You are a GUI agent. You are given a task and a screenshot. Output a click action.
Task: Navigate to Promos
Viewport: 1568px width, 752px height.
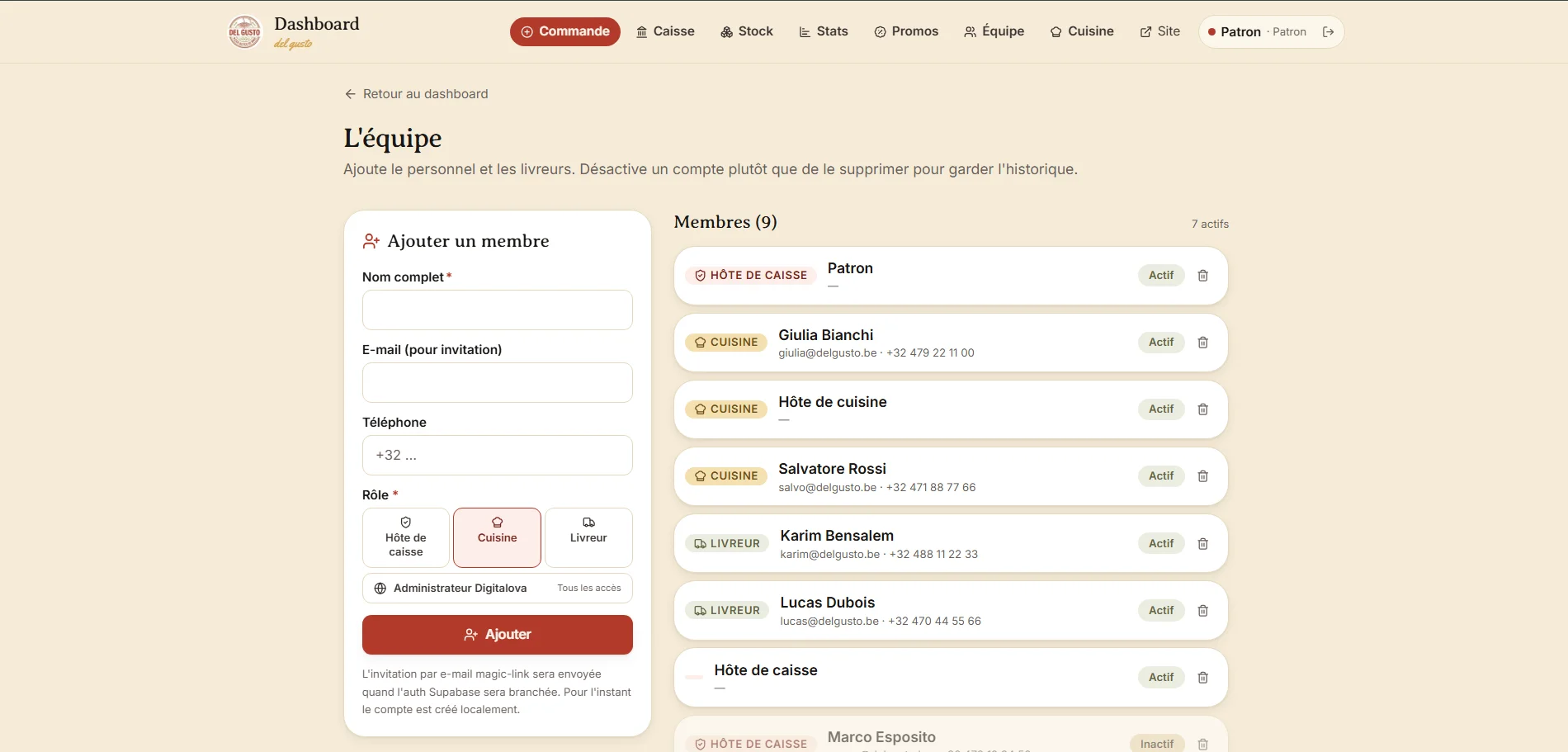pos(906,31)
